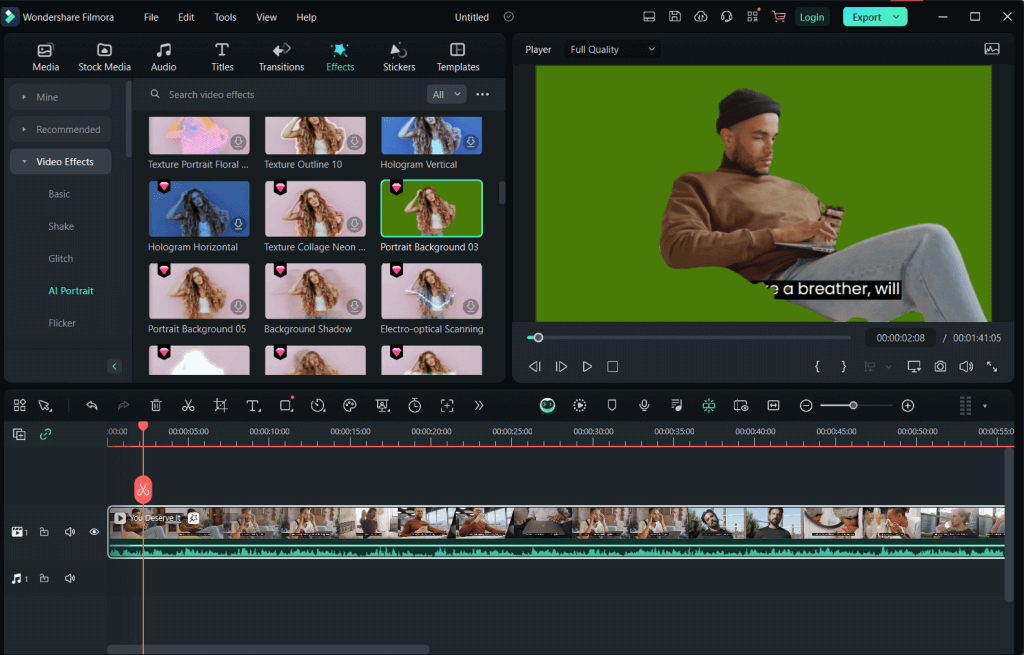Expand the Recommended category
The height and width of the screenshot is (655, 1024).
tap(61, 129)
